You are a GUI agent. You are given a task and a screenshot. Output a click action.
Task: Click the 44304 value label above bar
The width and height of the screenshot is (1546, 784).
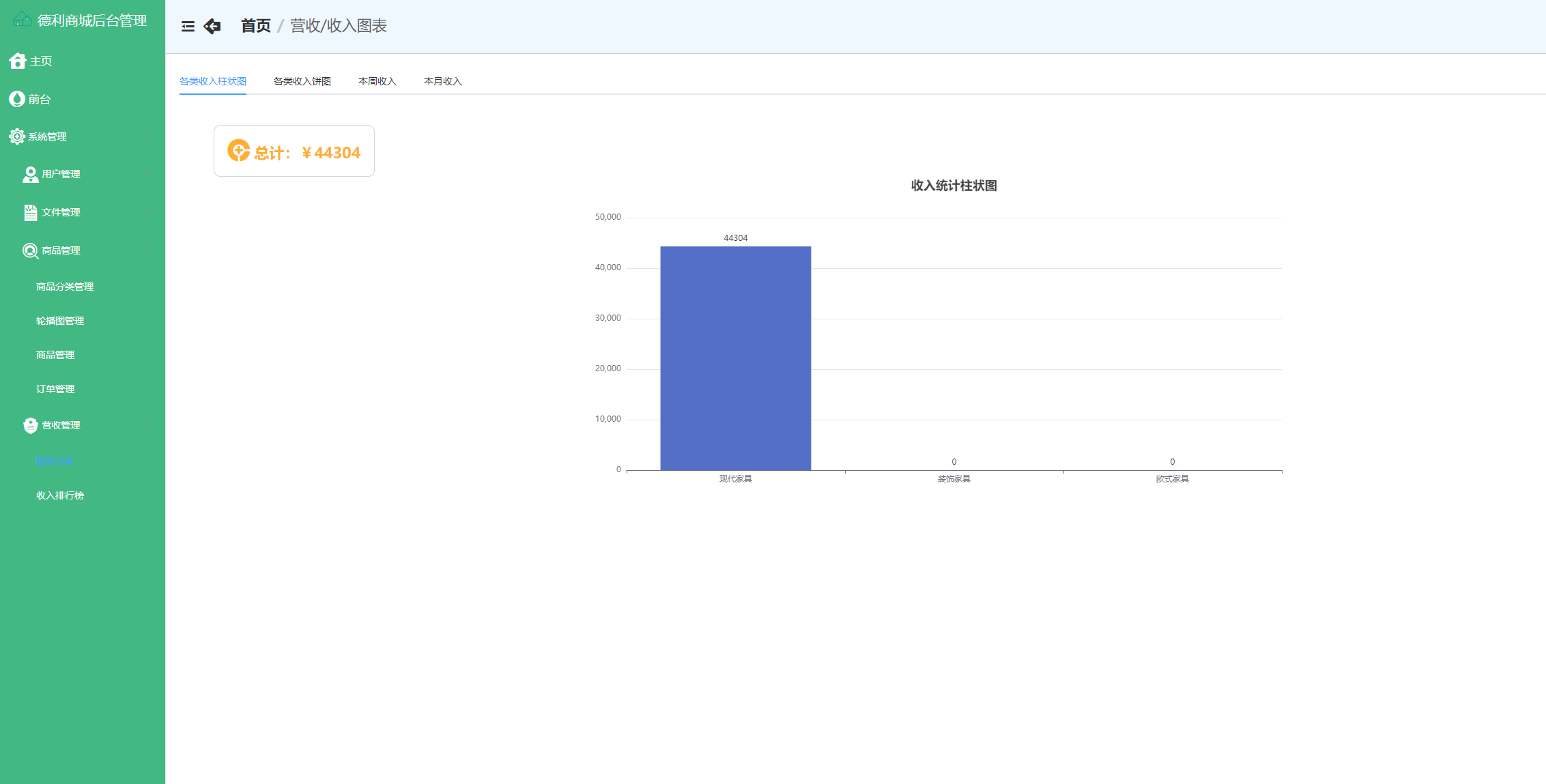(736, 238)
